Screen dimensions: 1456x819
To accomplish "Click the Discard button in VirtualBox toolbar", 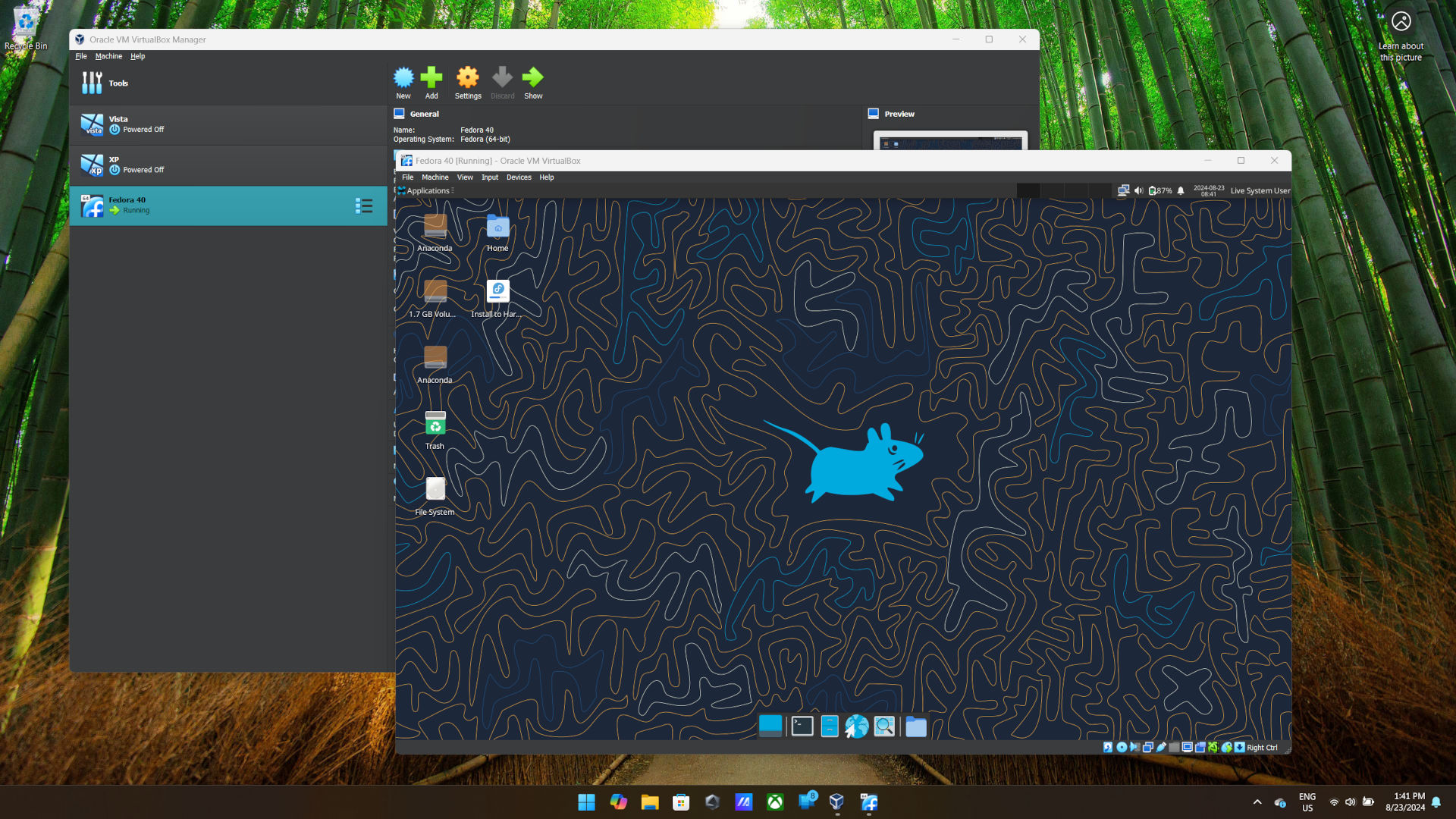I will pos(502,82).
